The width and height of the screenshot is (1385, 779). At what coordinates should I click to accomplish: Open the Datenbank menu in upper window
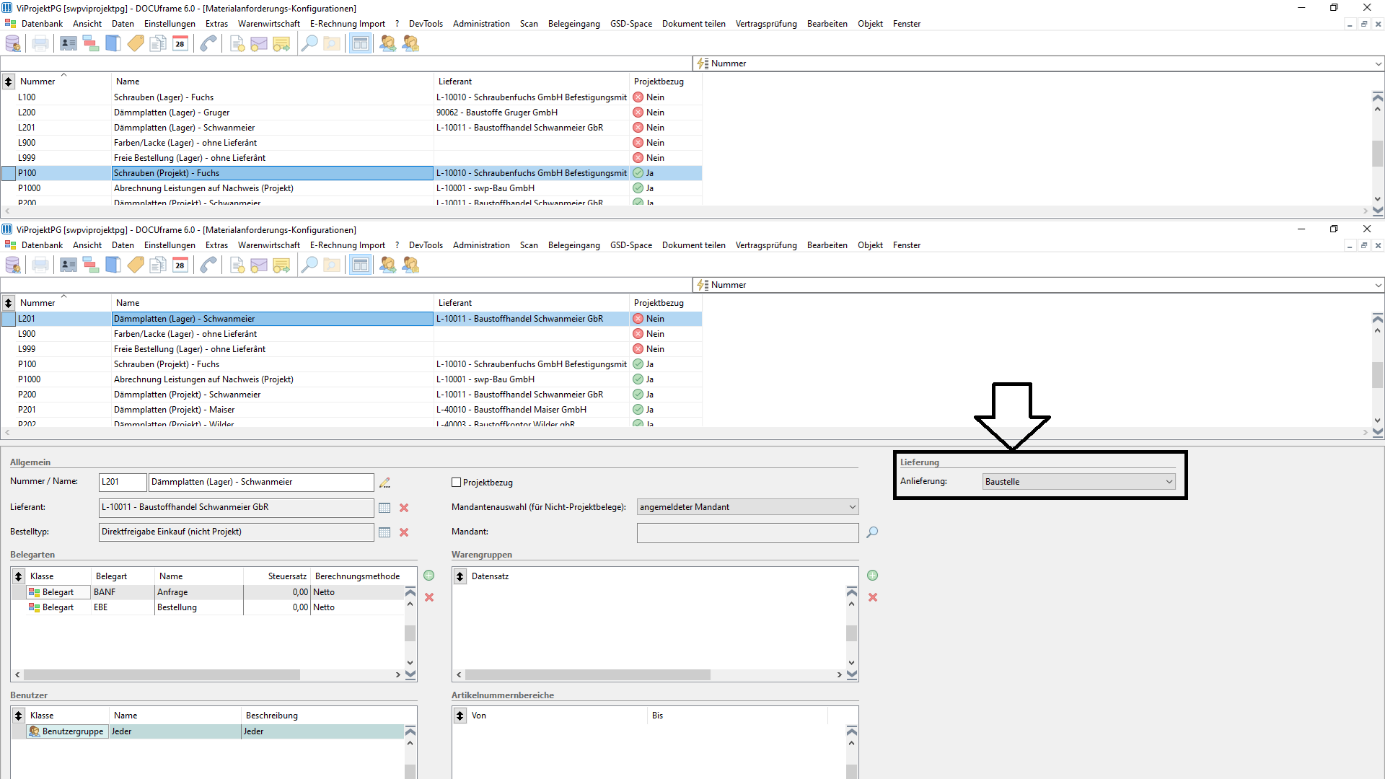tap(42, 23)
